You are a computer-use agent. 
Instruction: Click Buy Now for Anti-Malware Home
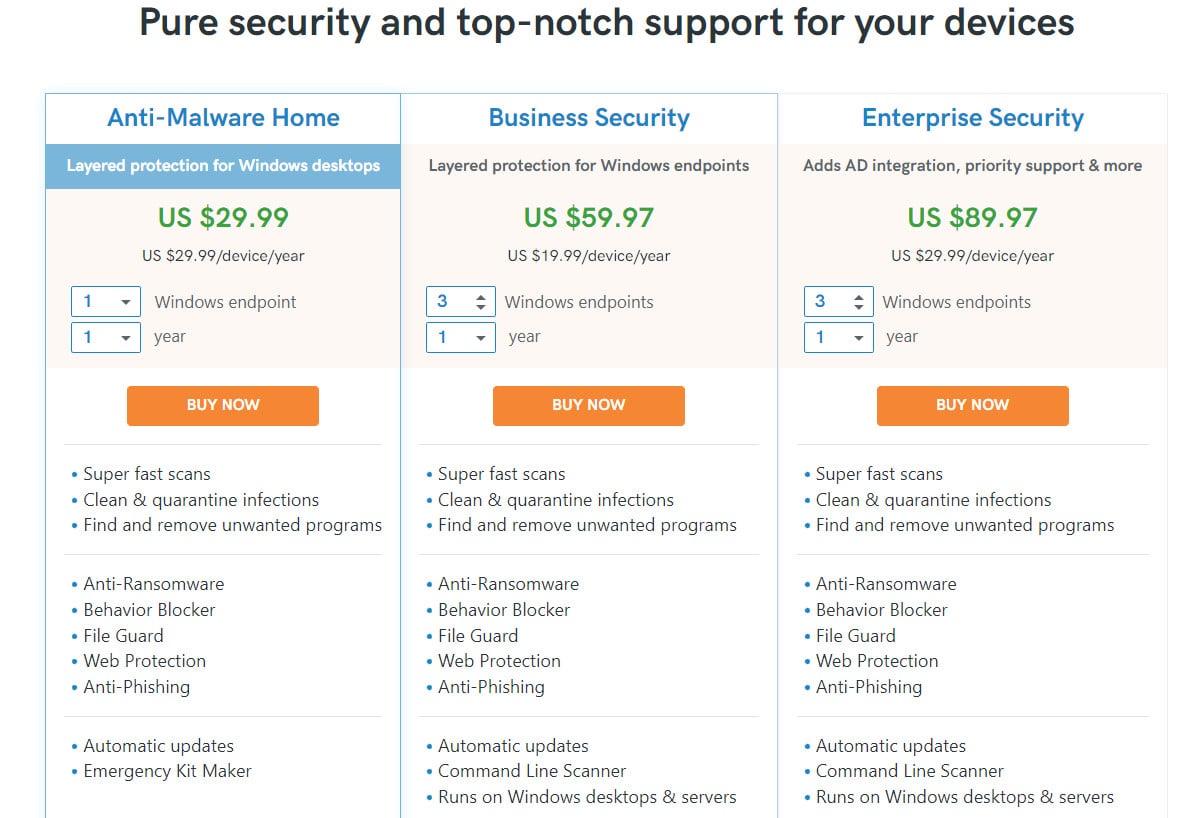click(223, 405)
